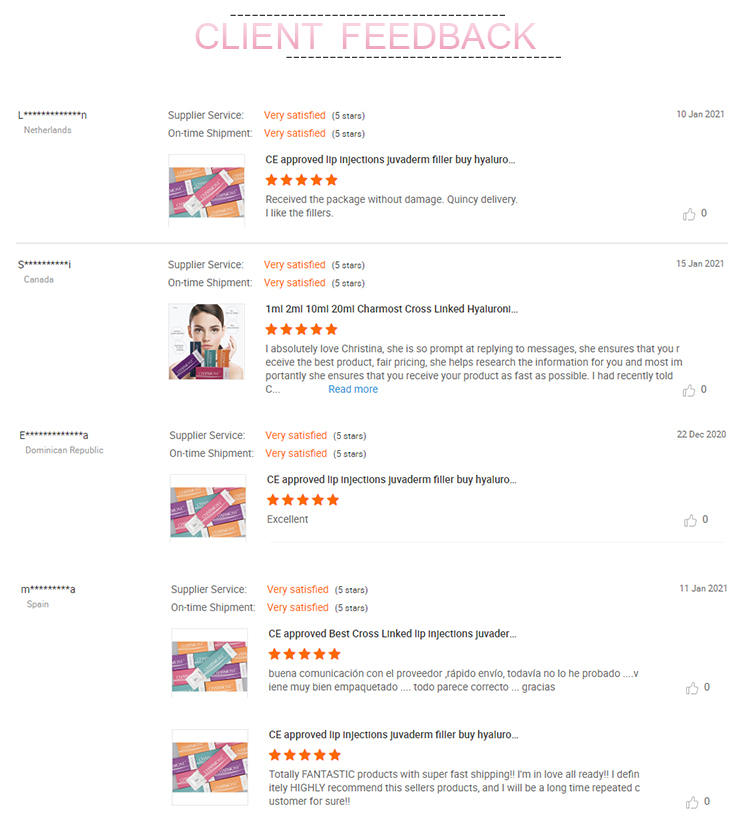Open Netherlands review's "CE approved lip injections" title
The width and height of the screenshot is (750, 833).
390,160
